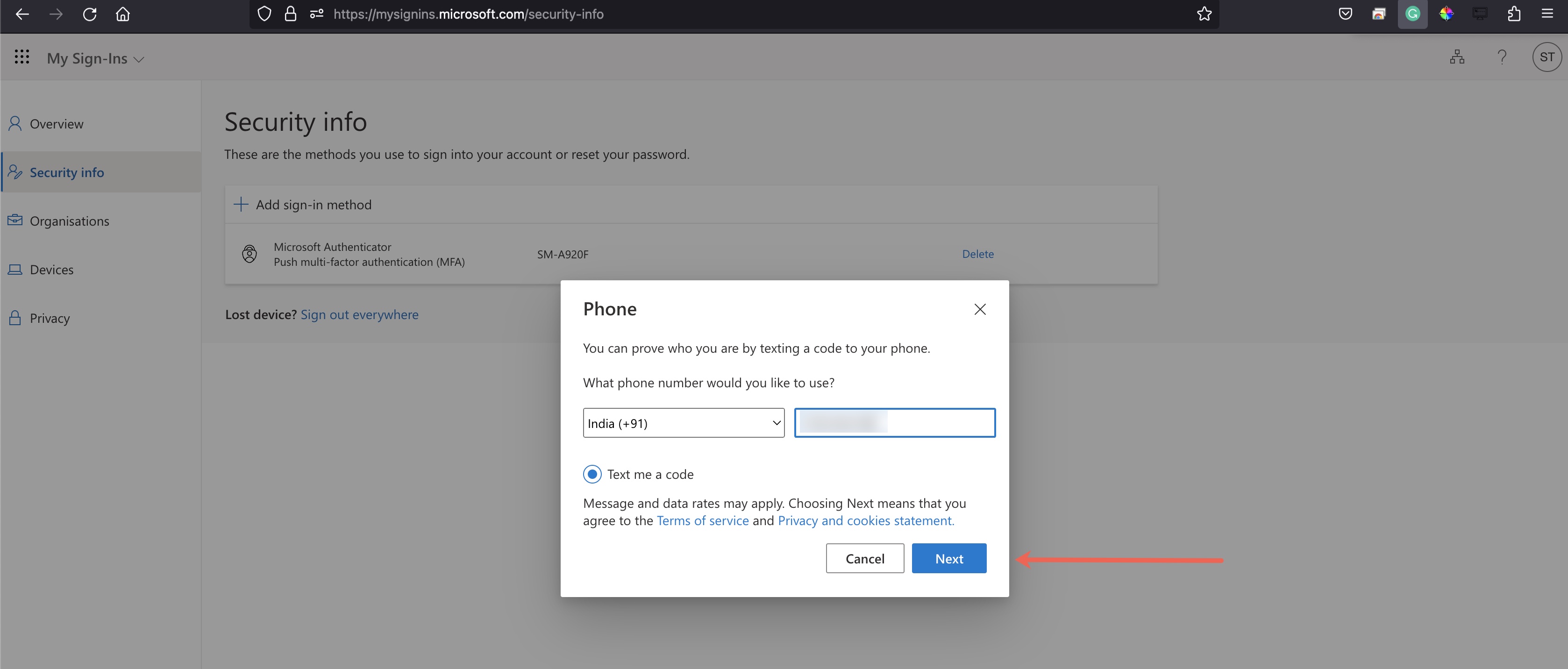1568x669 pixels.
Task: Click the Overview sidebar icon
Action: (x=14, y=123)
